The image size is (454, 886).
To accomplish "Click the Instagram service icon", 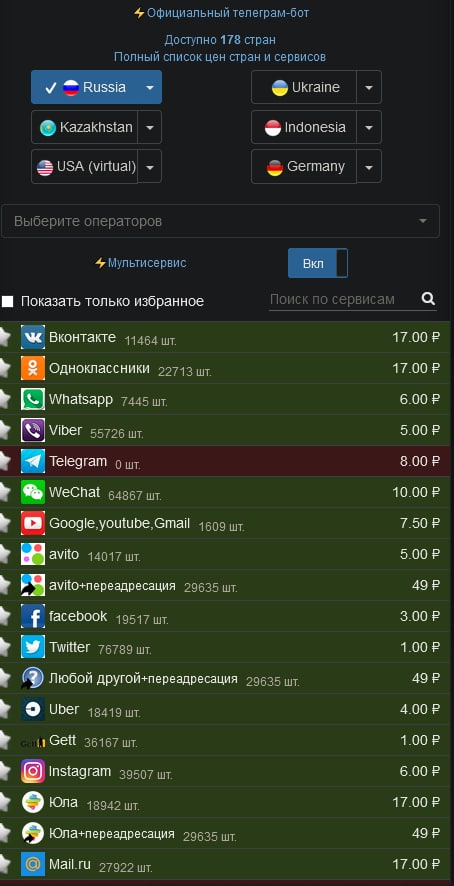I will coord(33,771).
